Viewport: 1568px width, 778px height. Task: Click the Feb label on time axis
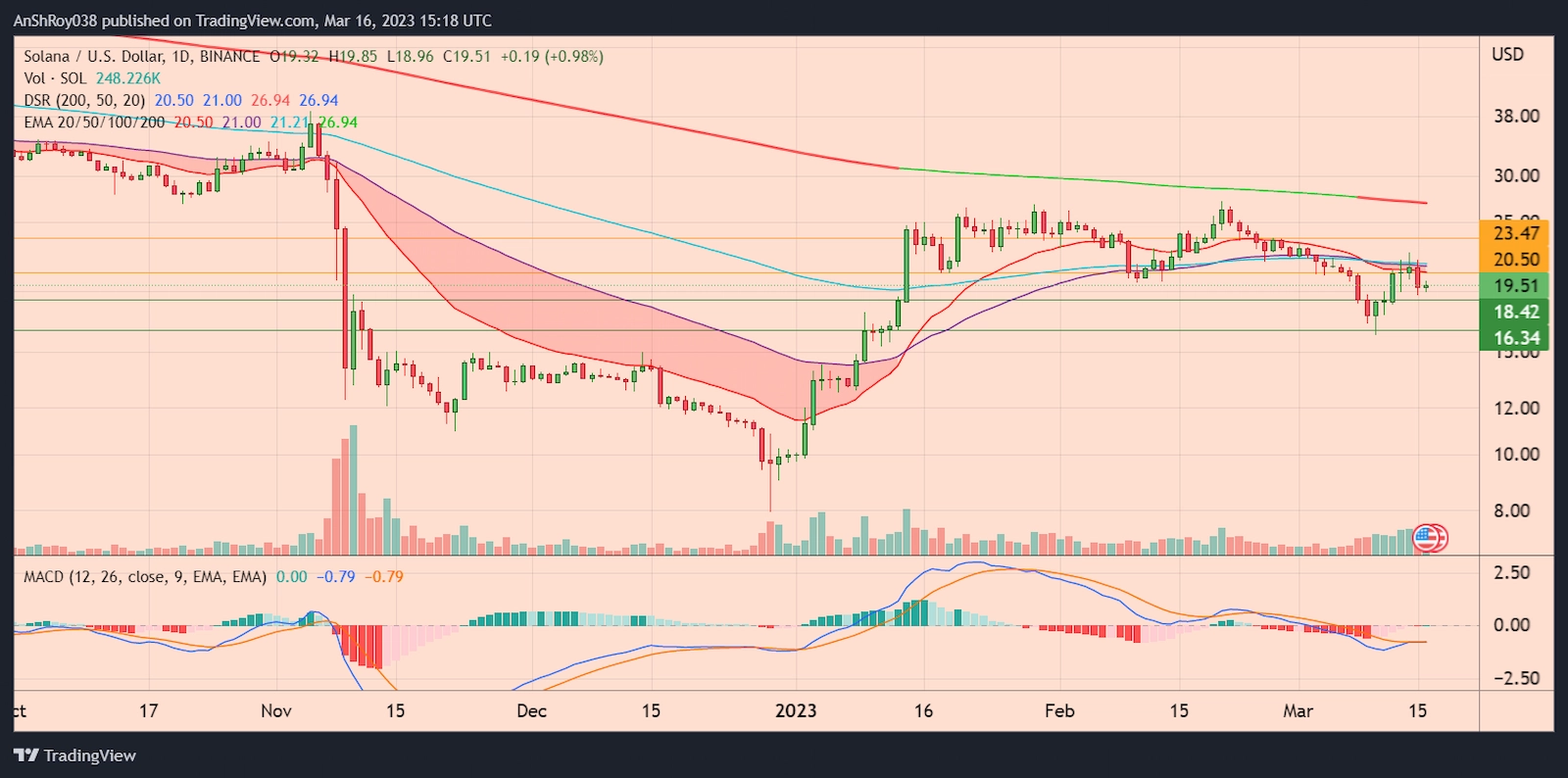[1059, 710]
